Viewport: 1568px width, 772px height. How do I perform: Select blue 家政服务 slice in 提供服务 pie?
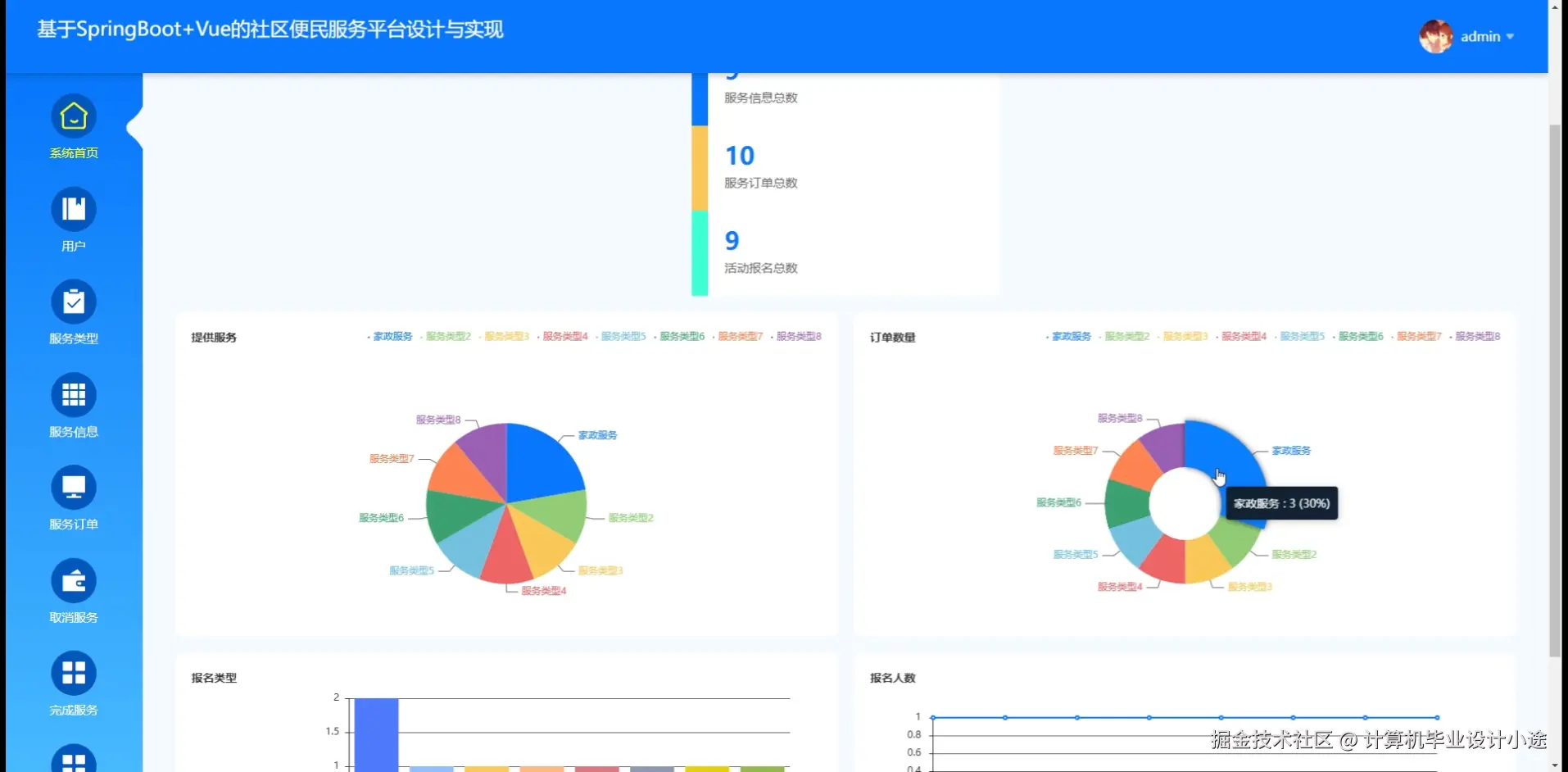tap(541, 463)
